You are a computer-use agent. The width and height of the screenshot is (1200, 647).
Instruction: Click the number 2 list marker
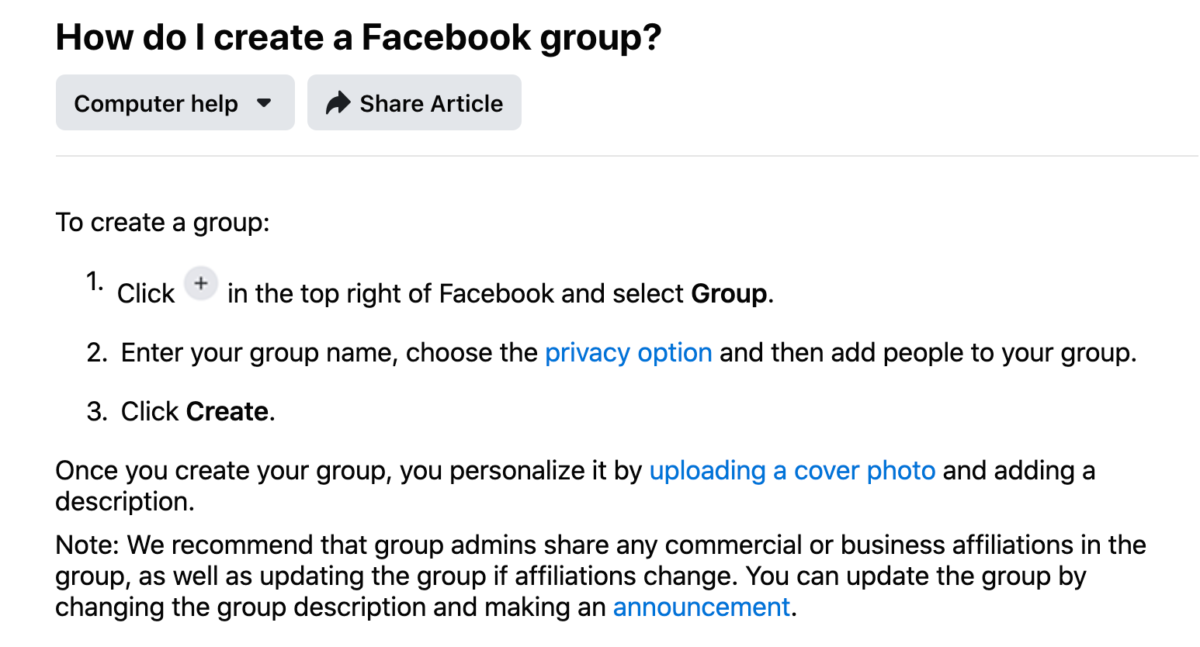[97, 353]
